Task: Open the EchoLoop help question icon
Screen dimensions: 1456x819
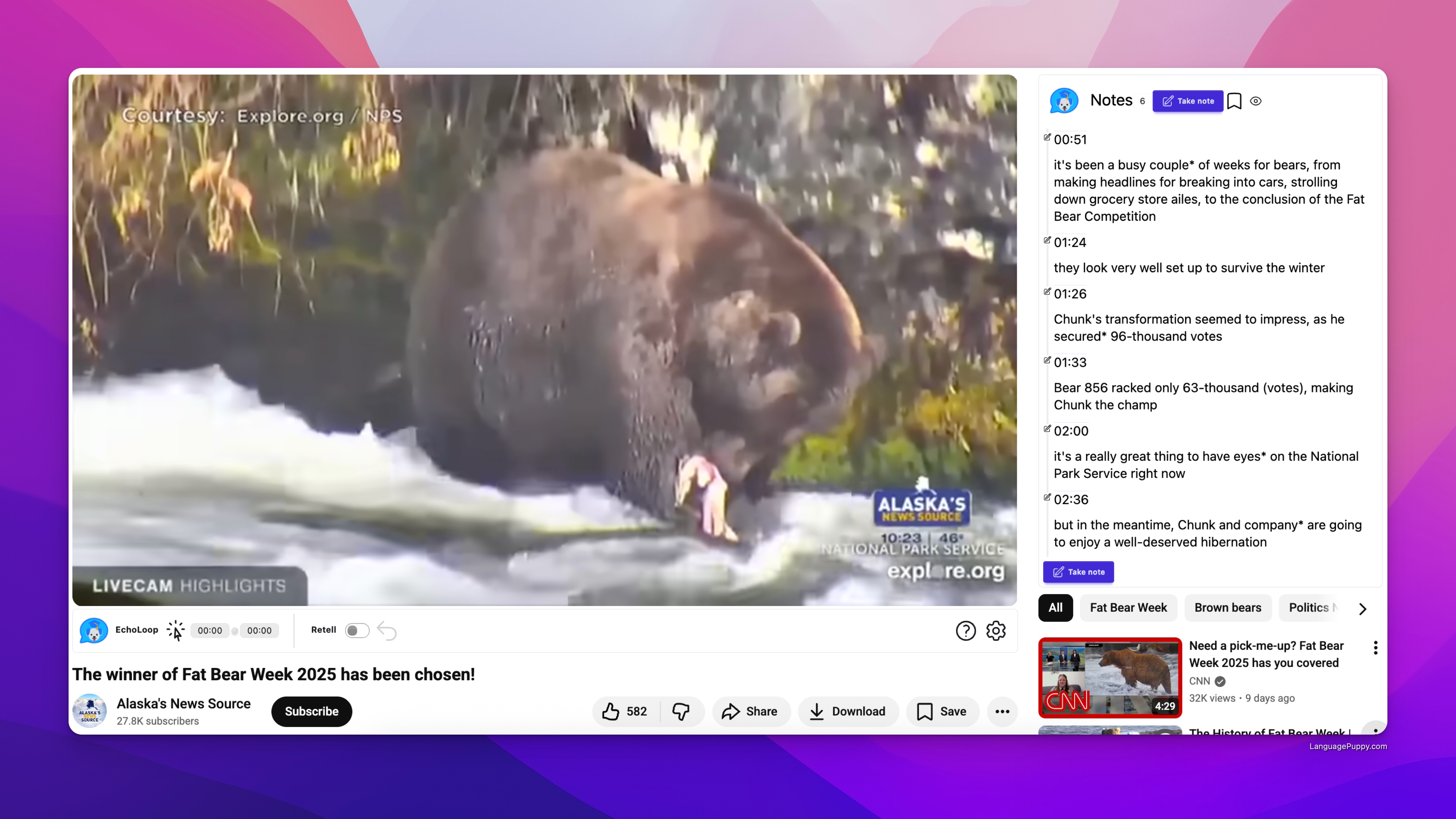Action: 965,630
